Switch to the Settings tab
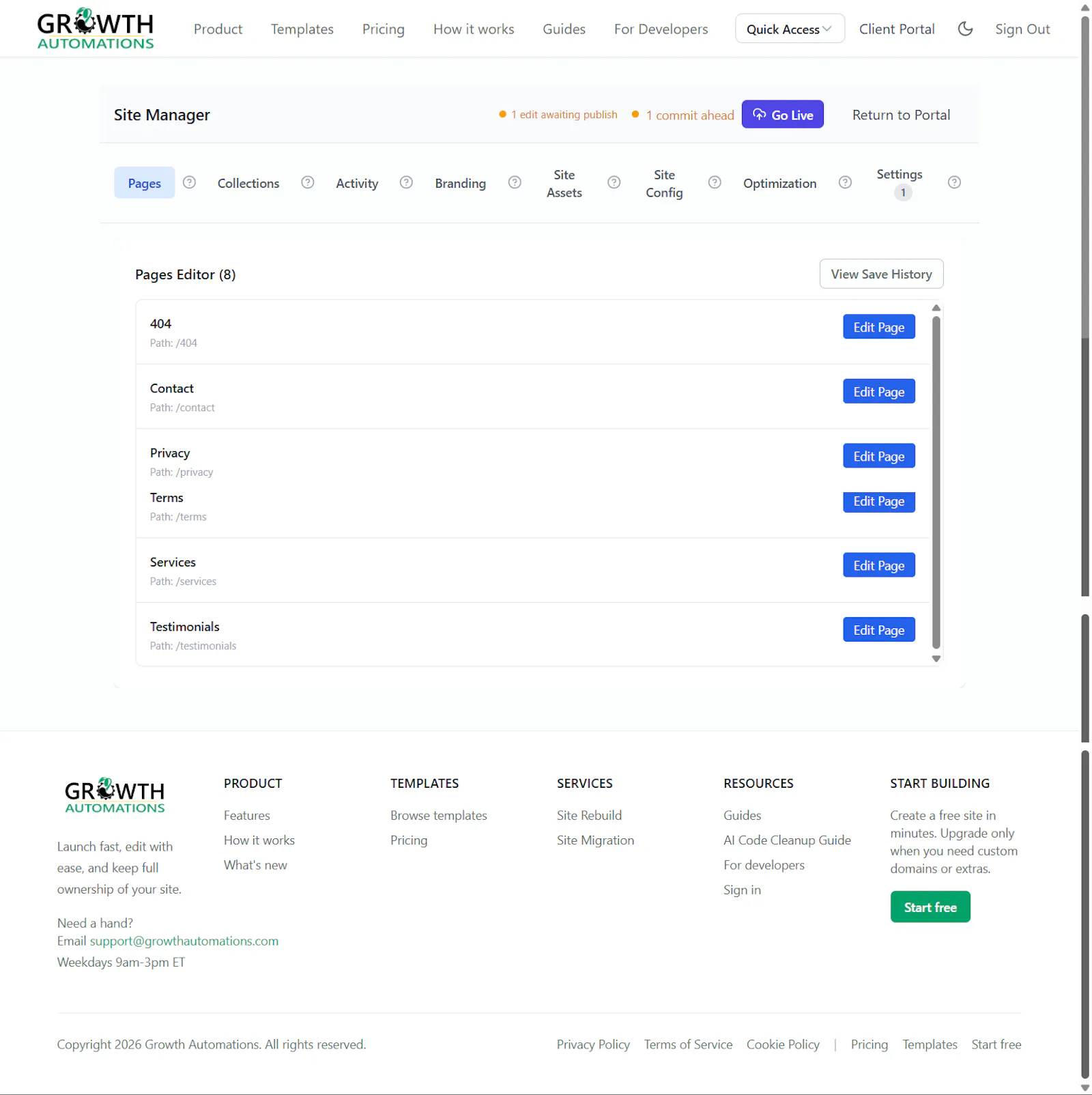Screen dimensions: 1092x1095 click(900, 183)
